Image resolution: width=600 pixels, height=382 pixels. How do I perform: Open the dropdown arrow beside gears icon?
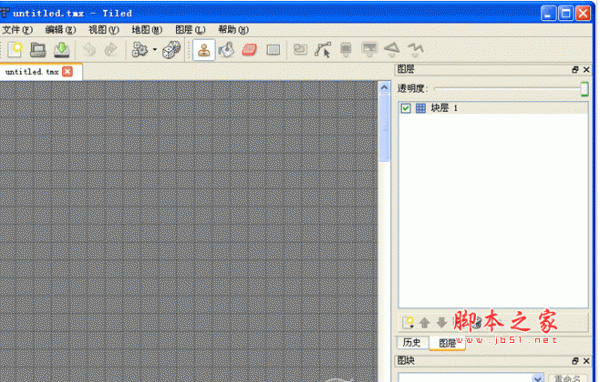(155, 49)
